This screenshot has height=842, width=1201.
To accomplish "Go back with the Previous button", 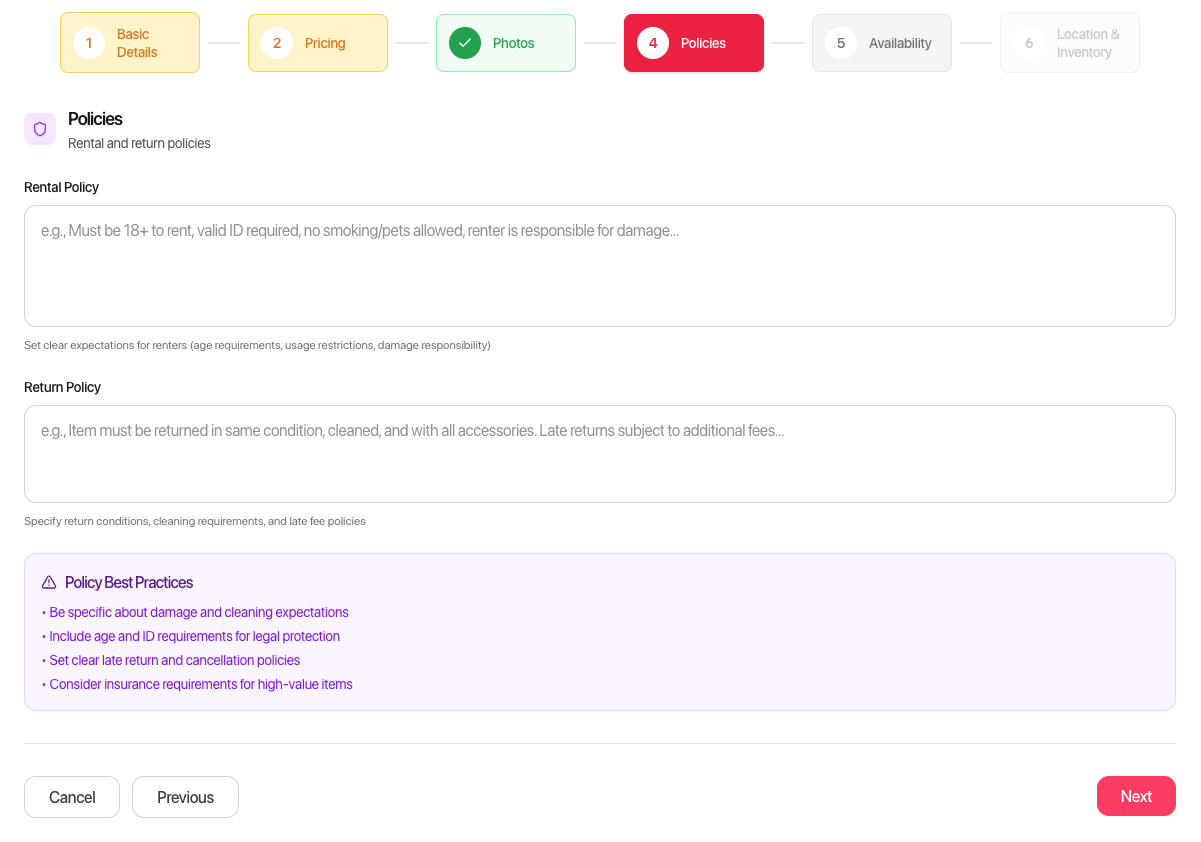I will tap(185, 797).
